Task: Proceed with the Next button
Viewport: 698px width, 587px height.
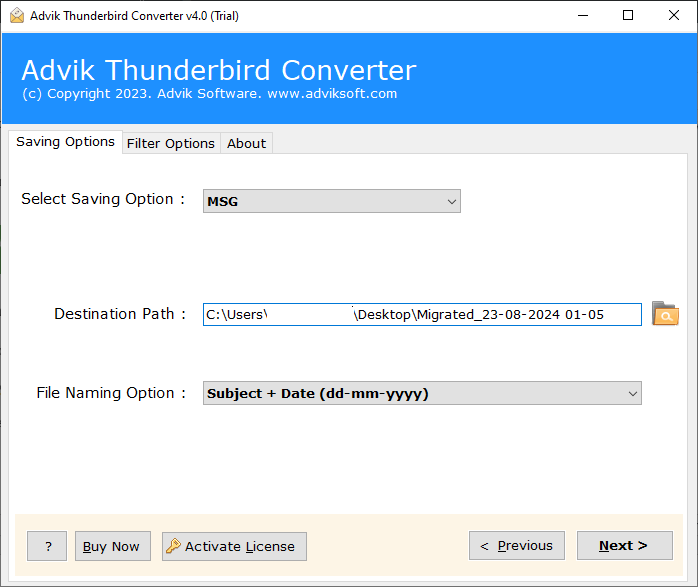Action: pos(625,545)
